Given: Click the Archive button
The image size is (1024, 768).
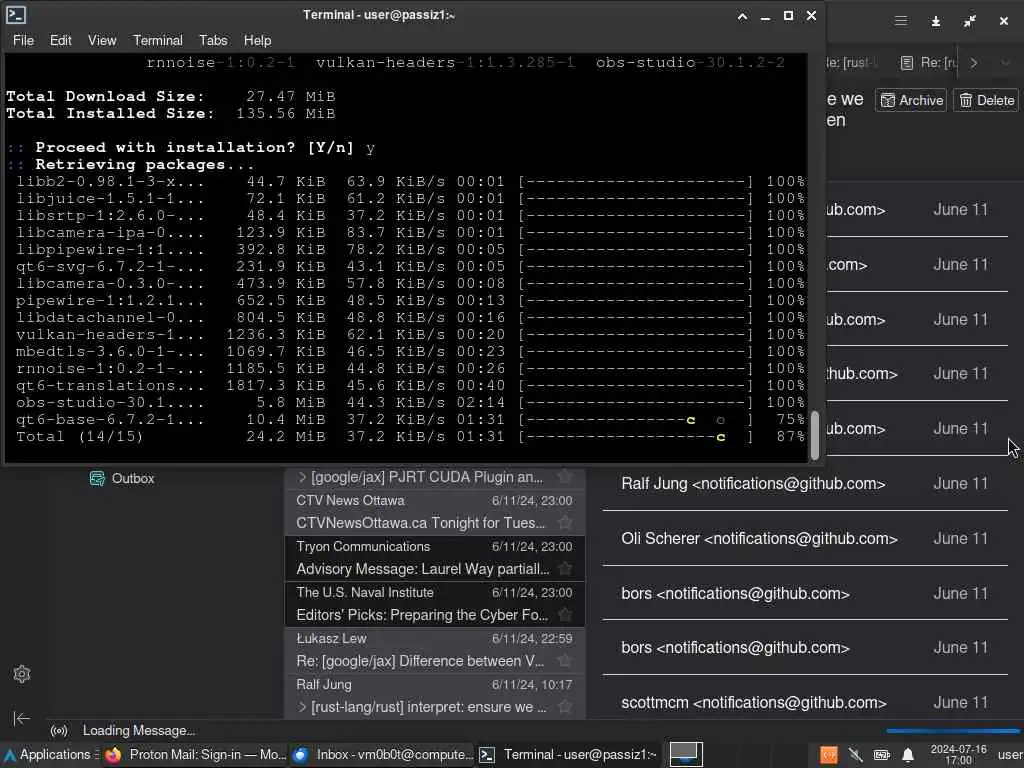Looking at the screenshot, I should coord(911,101).
